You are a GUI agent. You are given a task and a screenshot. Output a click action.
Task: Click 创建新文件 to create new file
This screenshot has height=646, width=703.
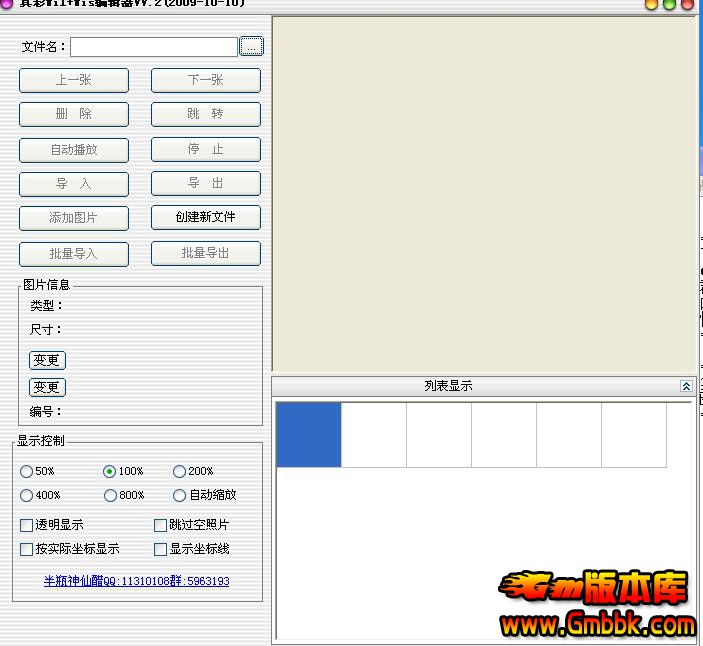point(206,217)
